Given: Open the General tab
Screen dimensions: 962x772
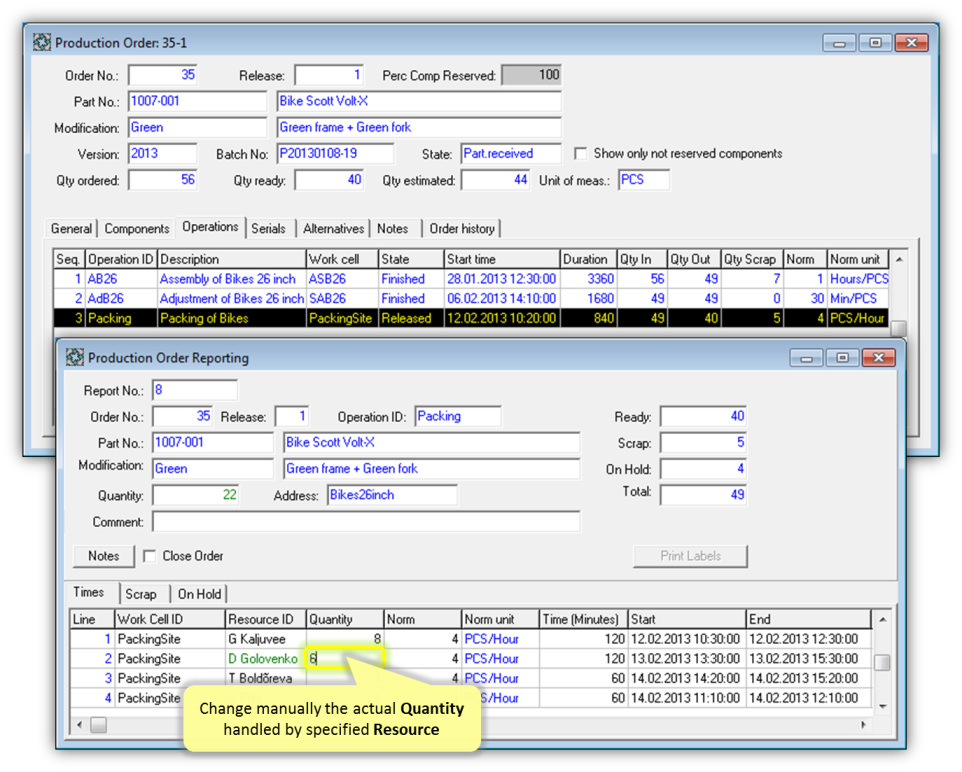Looking at the screenshot, I should click(x=71, y=228).
